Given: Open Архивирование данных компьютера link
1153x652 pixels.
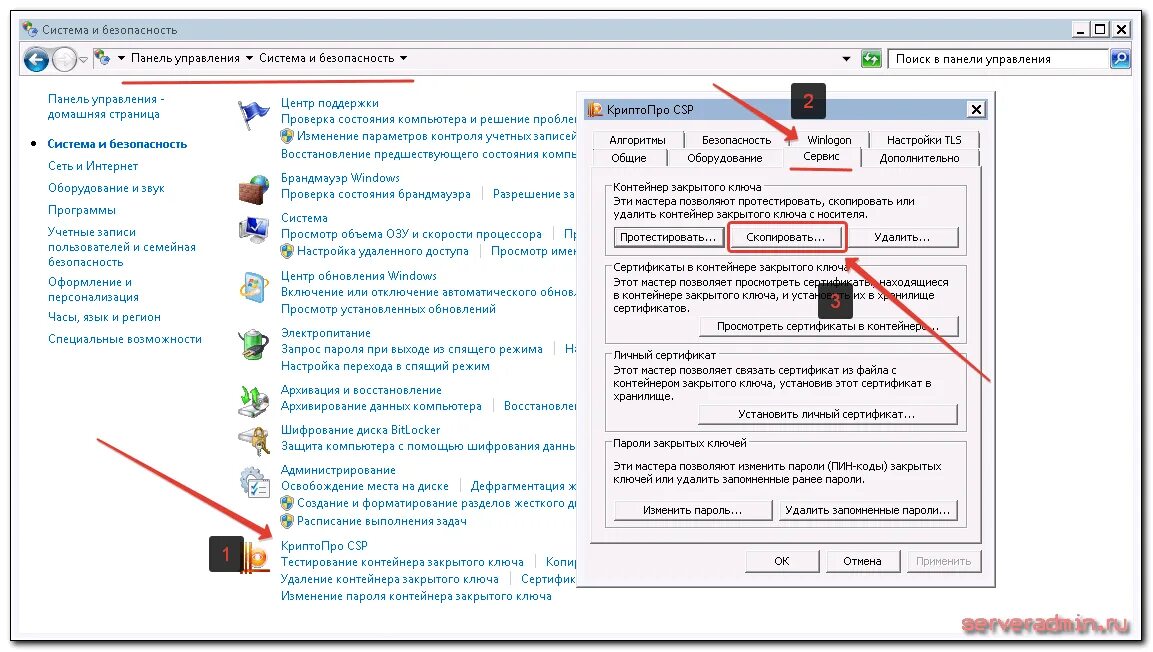Looking at the screenshot, I should pyautogui.click(x=382, y=406).
